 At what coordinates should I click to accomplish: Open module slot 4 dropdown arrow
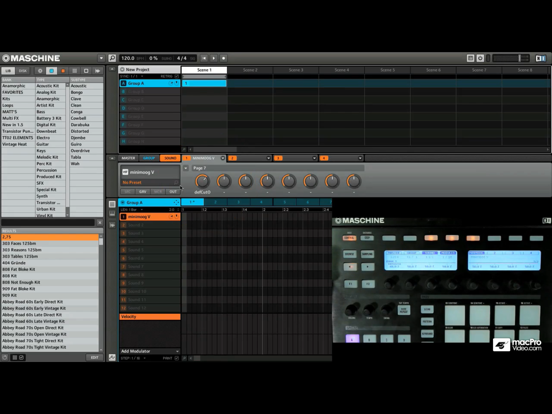(x=360, y=158)
